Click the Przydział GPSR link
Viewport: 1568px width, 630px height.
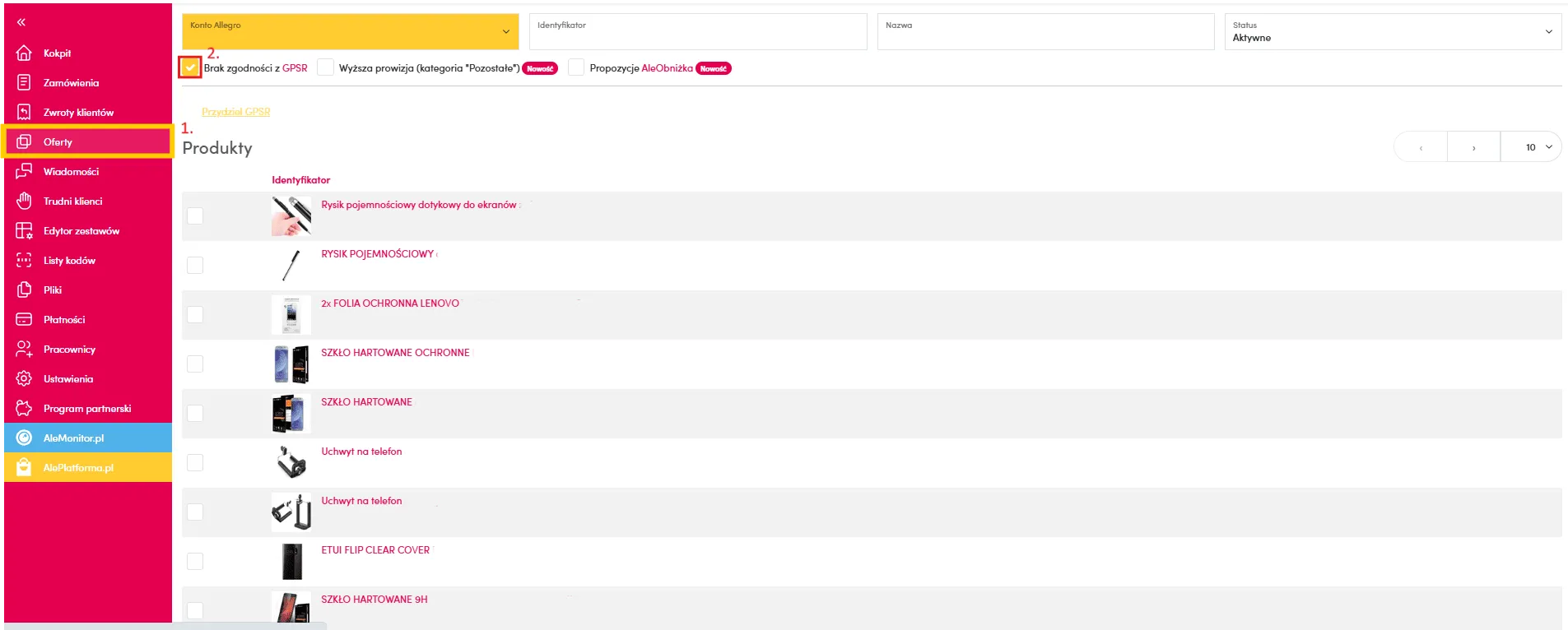pyautogui.click(x=235, y=112)
